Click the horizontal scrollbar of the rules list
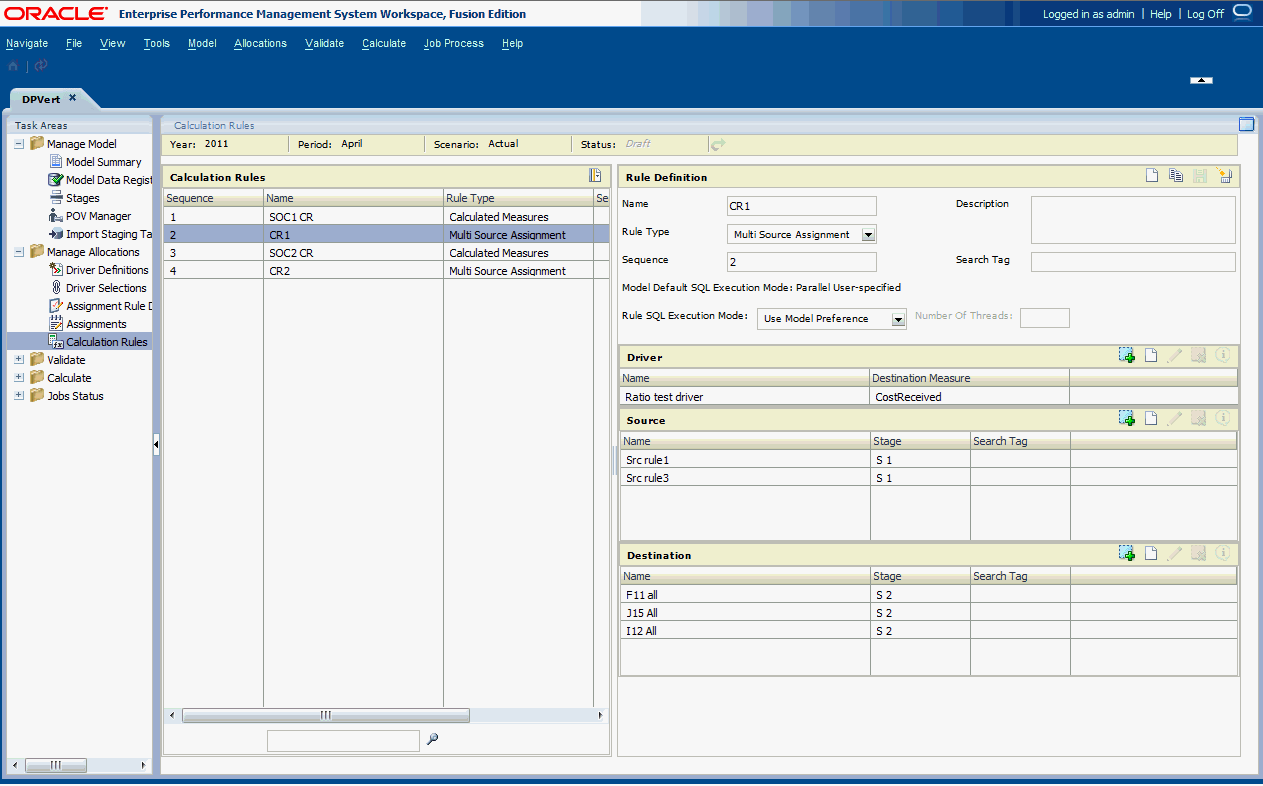Viewport: 1263px width, 786px height. [x=325, y=715]
